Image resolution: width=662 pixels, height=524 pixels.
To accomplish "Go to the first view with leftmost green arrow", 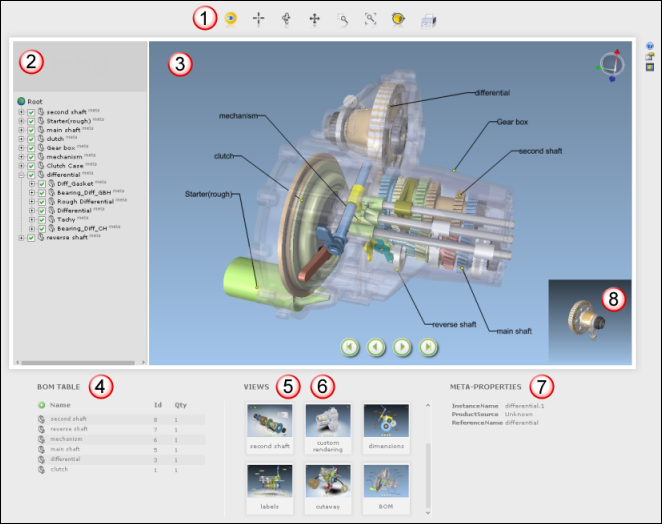I will (350, 347).
